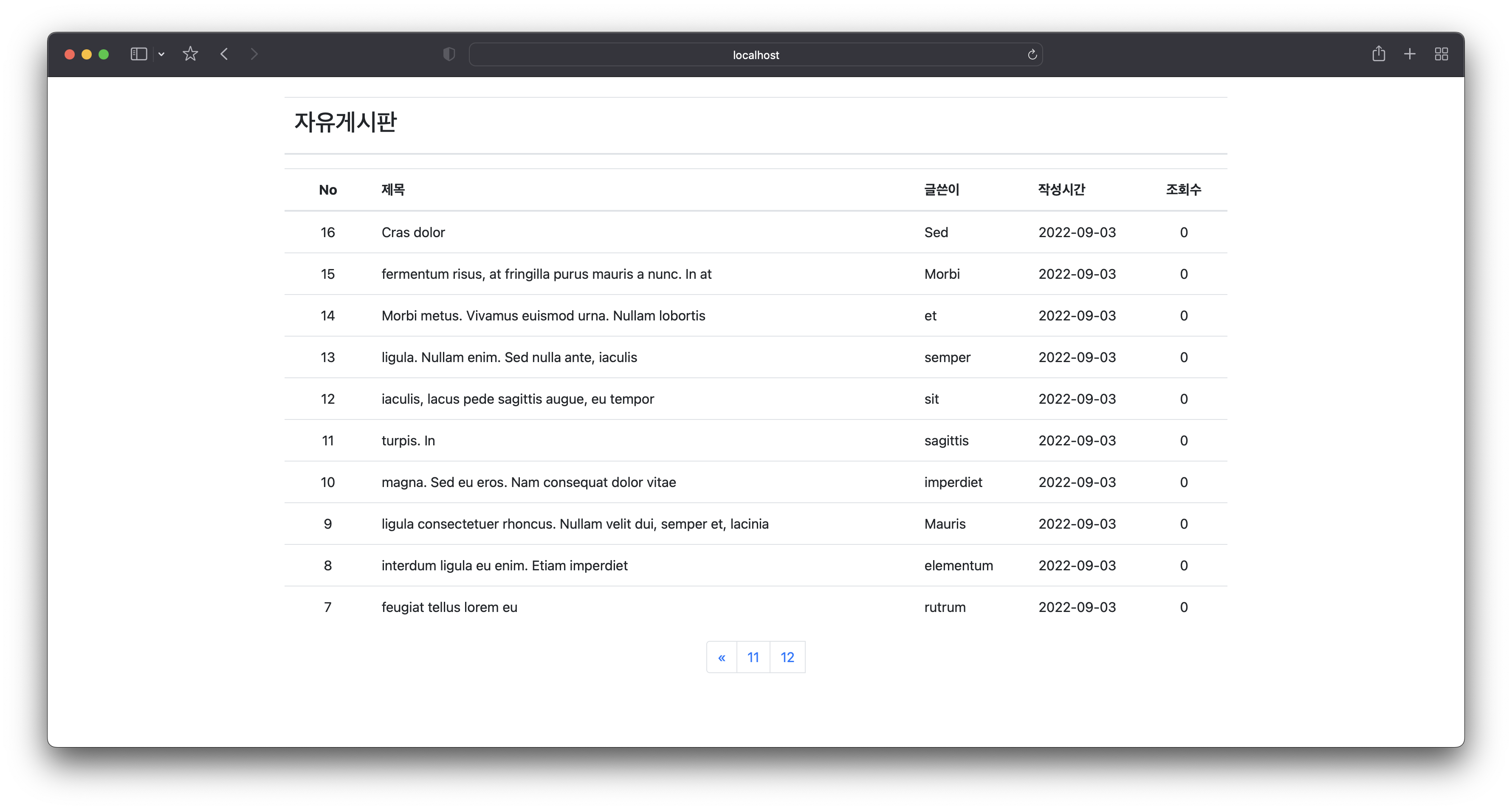Click the No column header

[x=327, y=190]
